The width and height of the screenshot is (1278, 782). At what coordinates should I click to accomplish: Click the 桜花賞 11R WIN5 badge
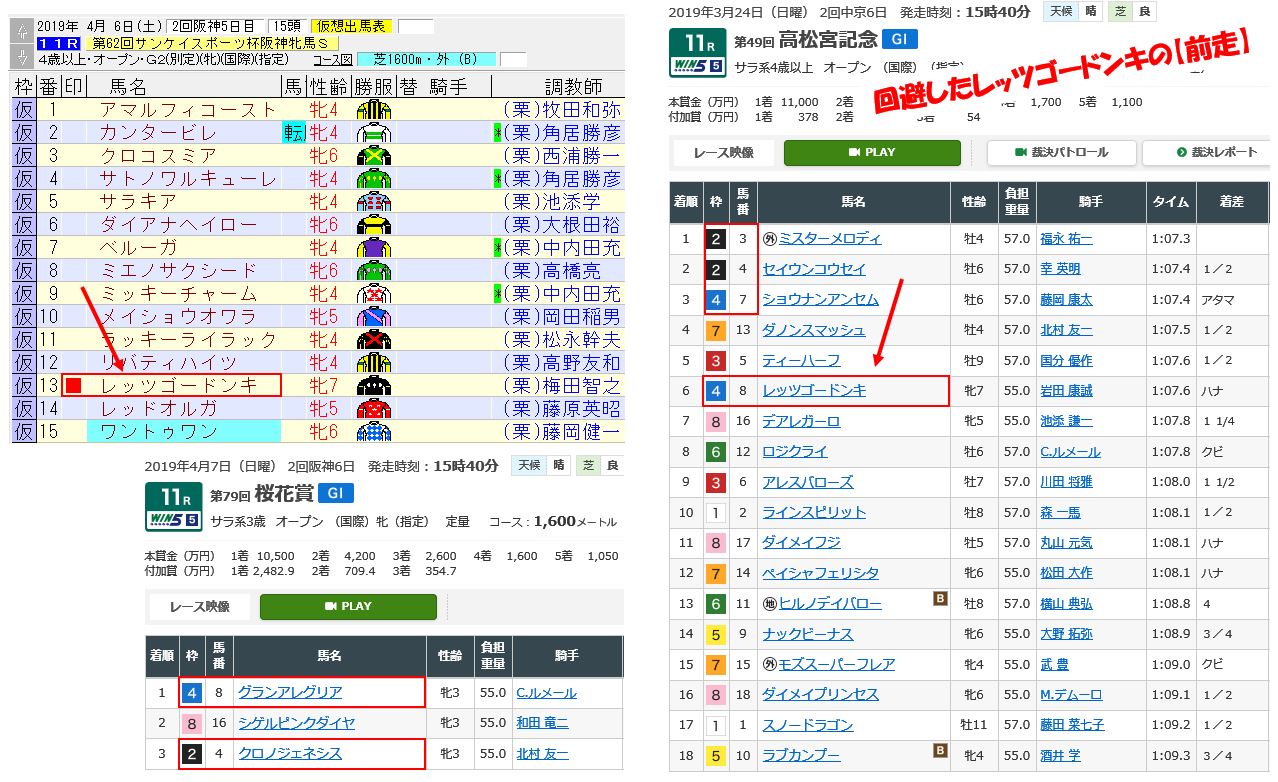174,507
